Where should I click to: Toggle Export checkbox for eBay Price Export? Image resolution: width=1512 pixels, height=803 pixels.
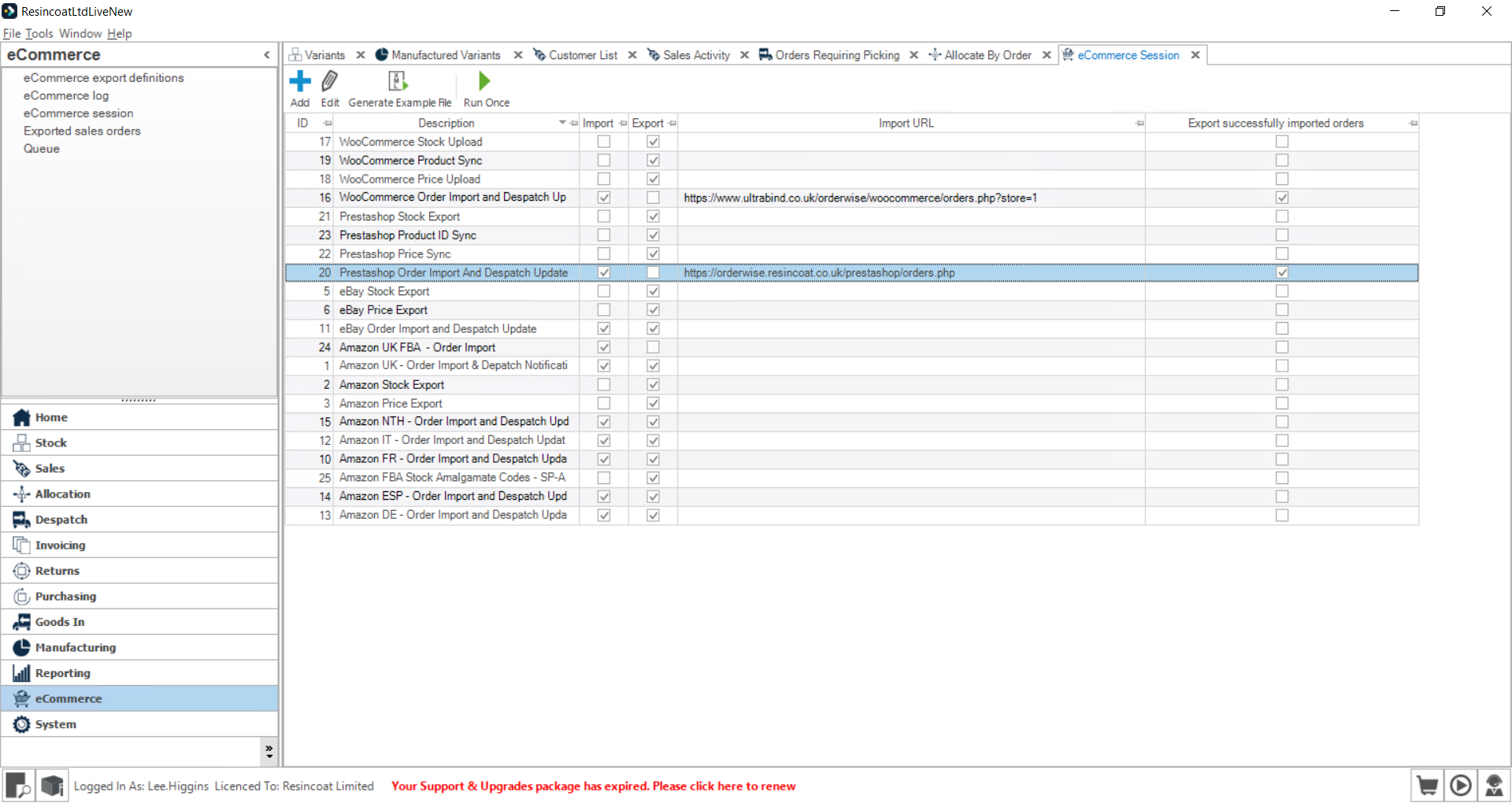pyautogui.click(x=653, y=310)
